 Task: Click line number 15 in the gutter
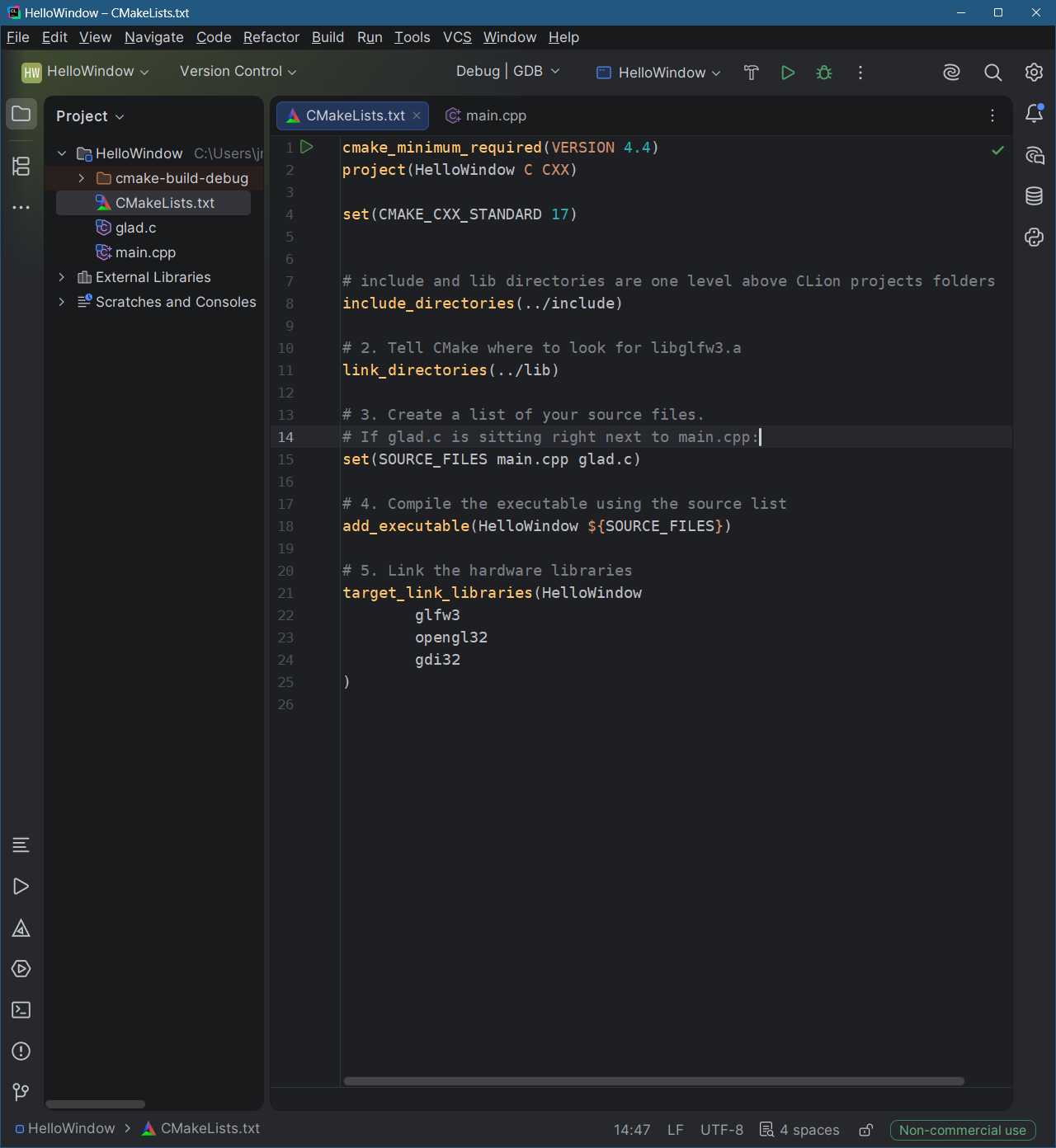(285, 459)
